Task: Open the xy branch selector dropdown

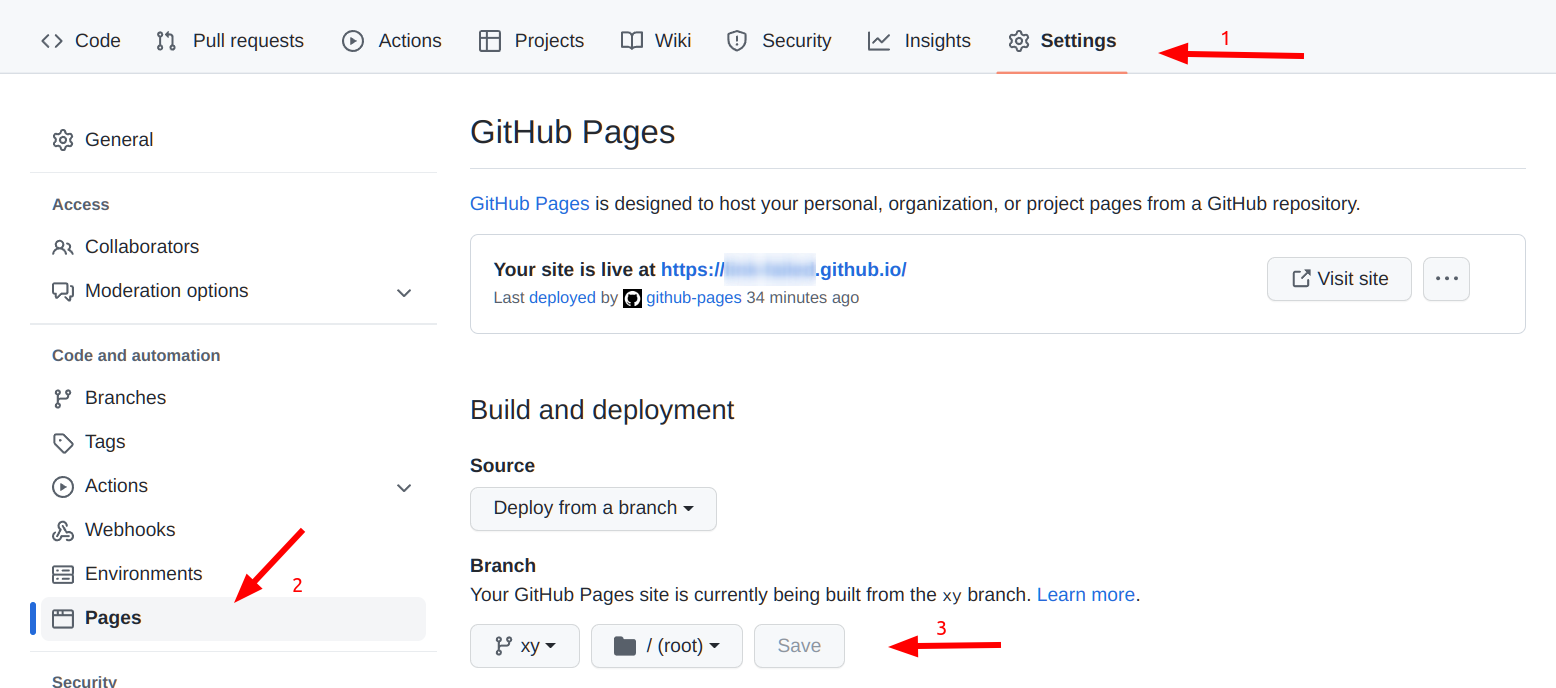Action: tap(525, 646)
